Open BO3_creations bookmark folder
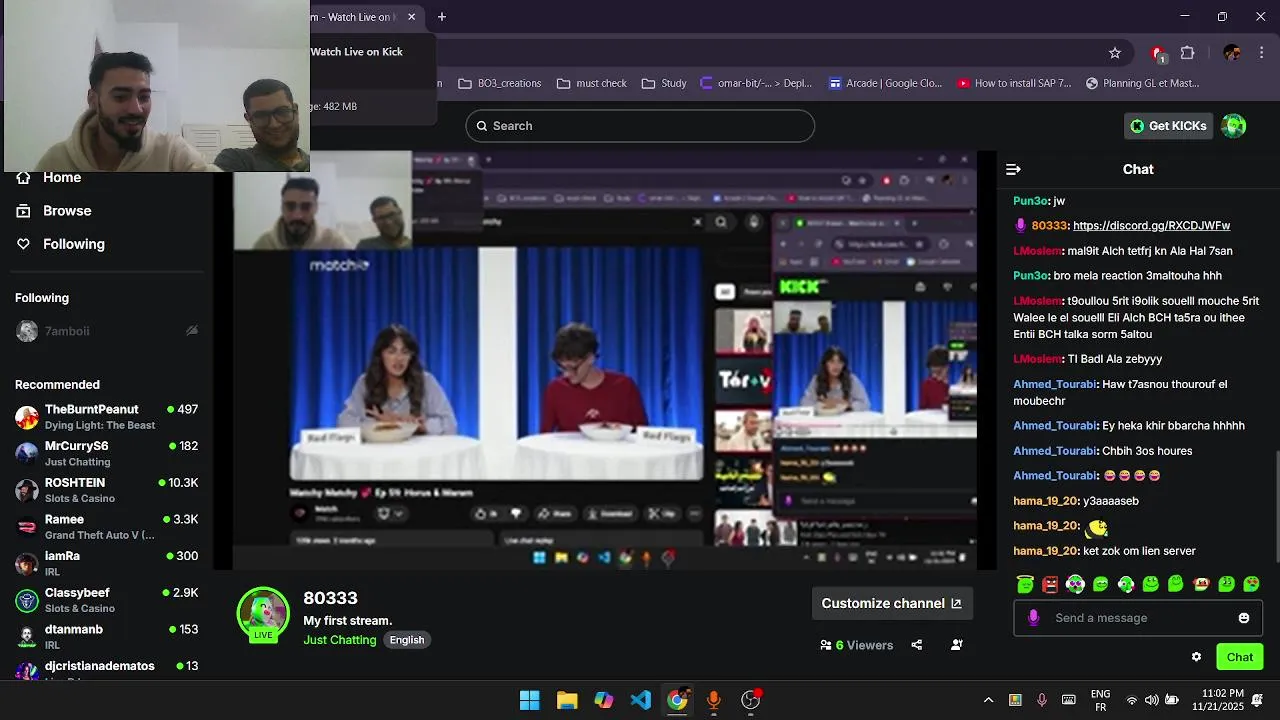 499,83
